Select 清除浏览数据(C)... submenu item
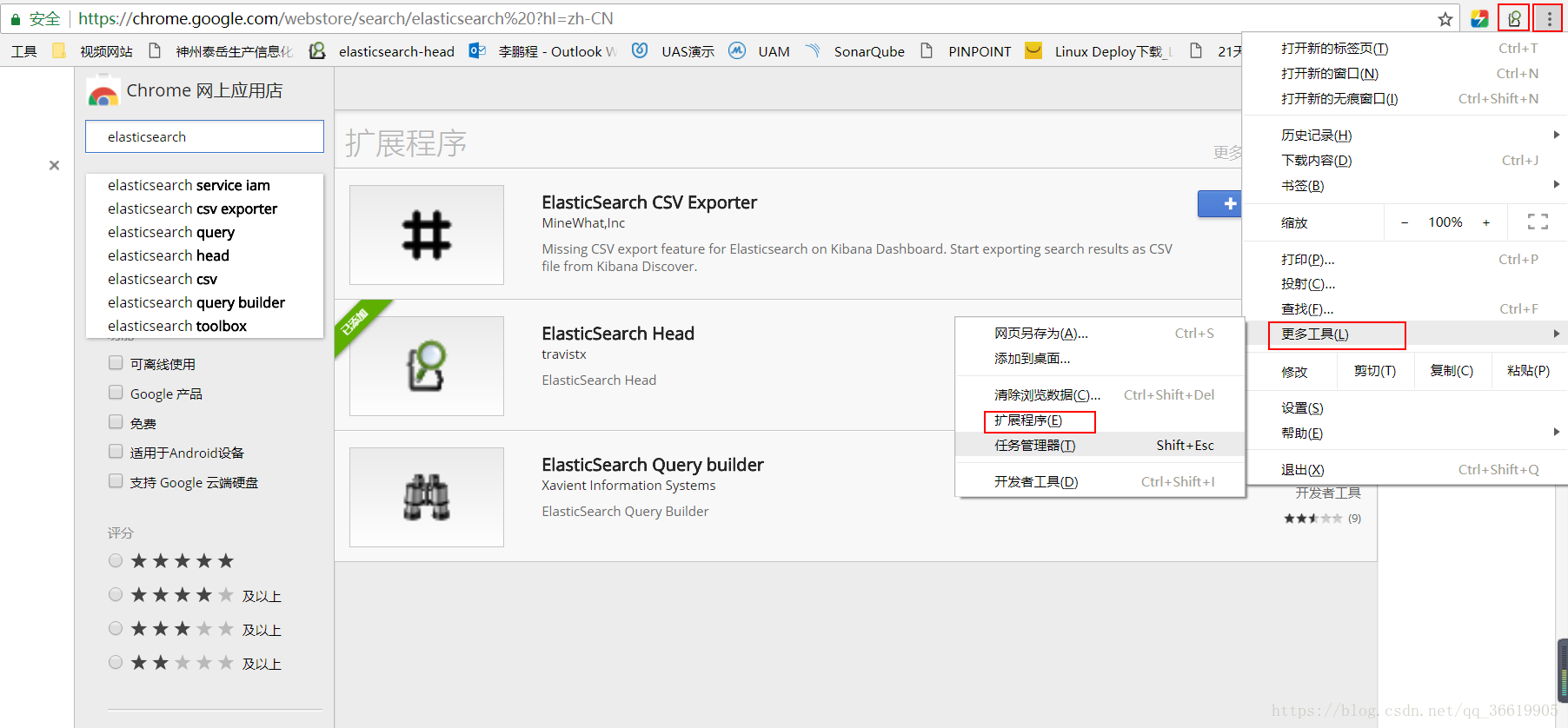Image resolution: width=1568 pixels, height=728 pixels. click(1100, 395)
